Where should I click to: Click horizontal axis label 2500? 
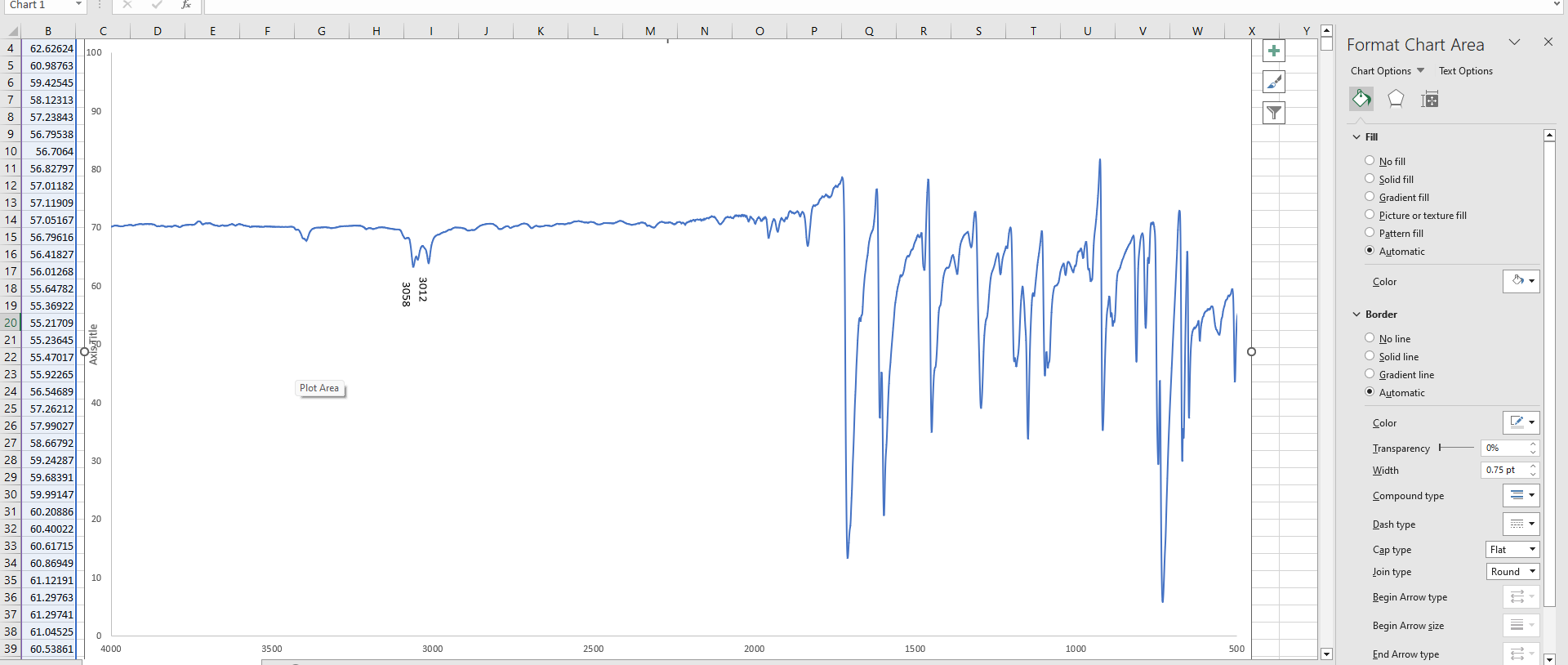point(593,649)
